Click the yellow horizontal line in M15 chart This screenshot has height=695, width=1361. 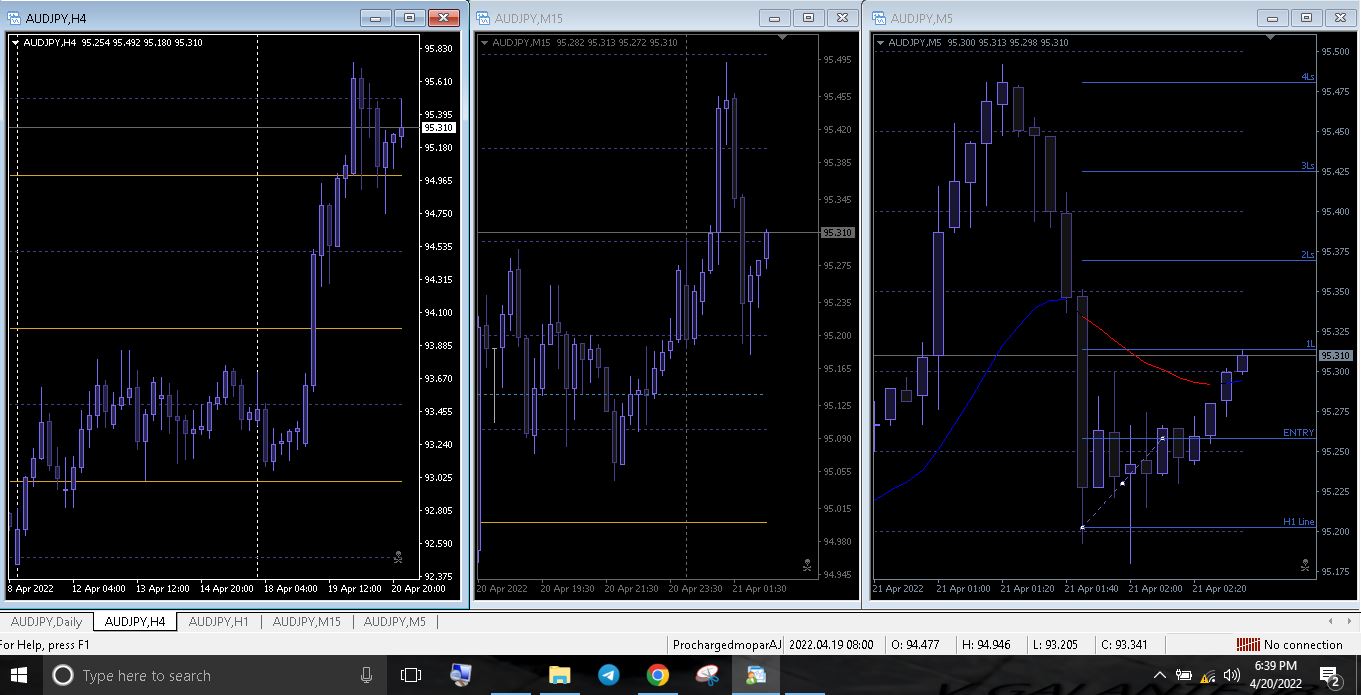[623, 522]
